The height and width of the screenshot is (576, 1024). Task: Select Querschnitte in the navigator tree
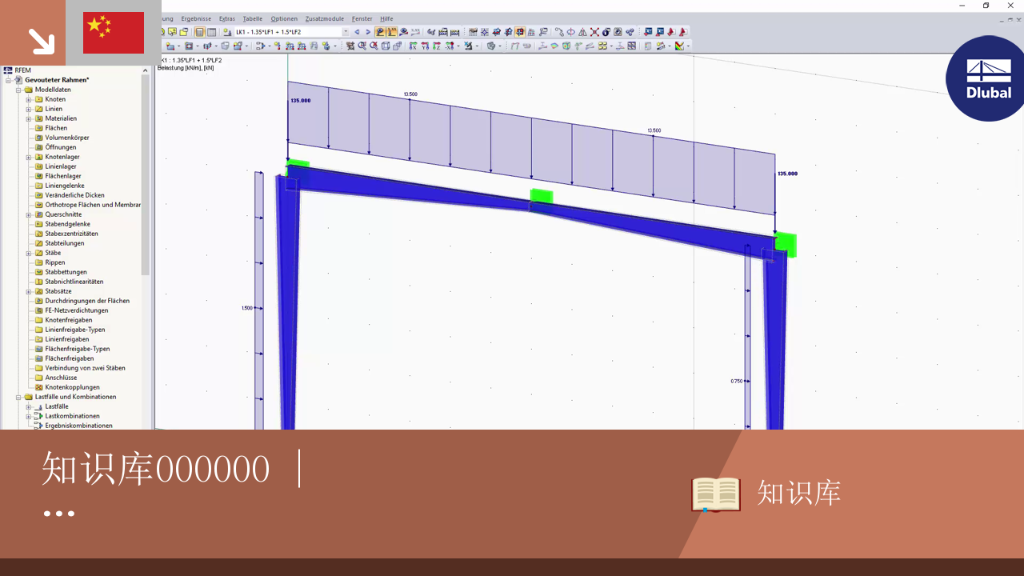pyautogui.click(x=63, y=214)
